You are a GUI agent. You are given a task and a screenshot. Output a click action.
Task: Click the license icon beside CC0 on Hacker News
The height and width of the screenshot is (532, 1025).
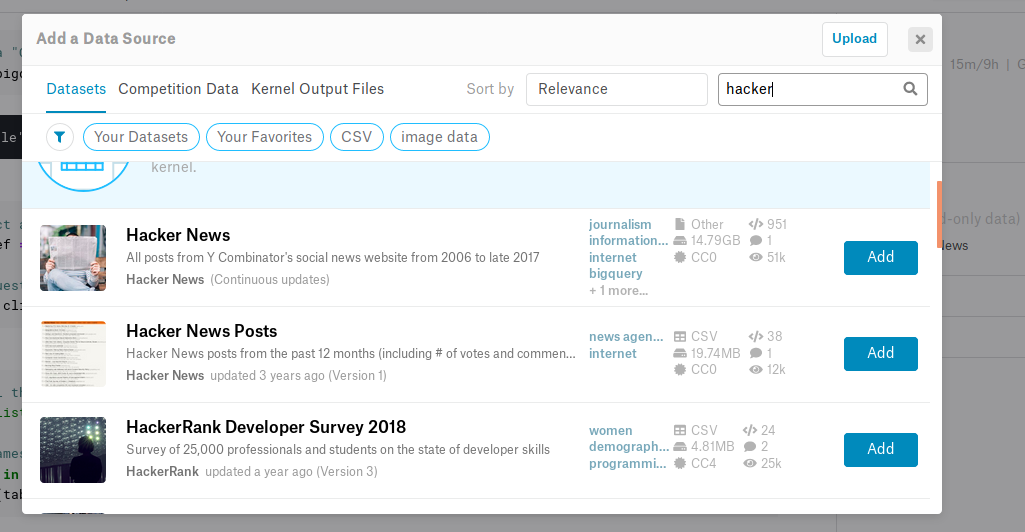pos(680,258)
